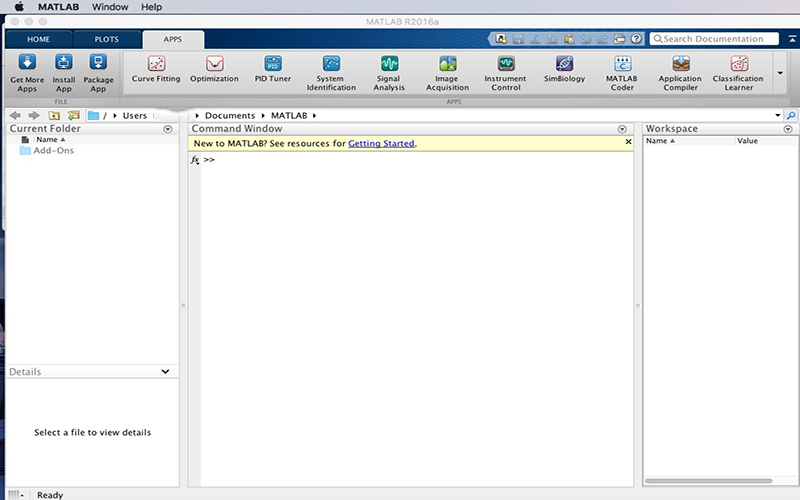Click the fx function browser icon

tap(195, 160)
